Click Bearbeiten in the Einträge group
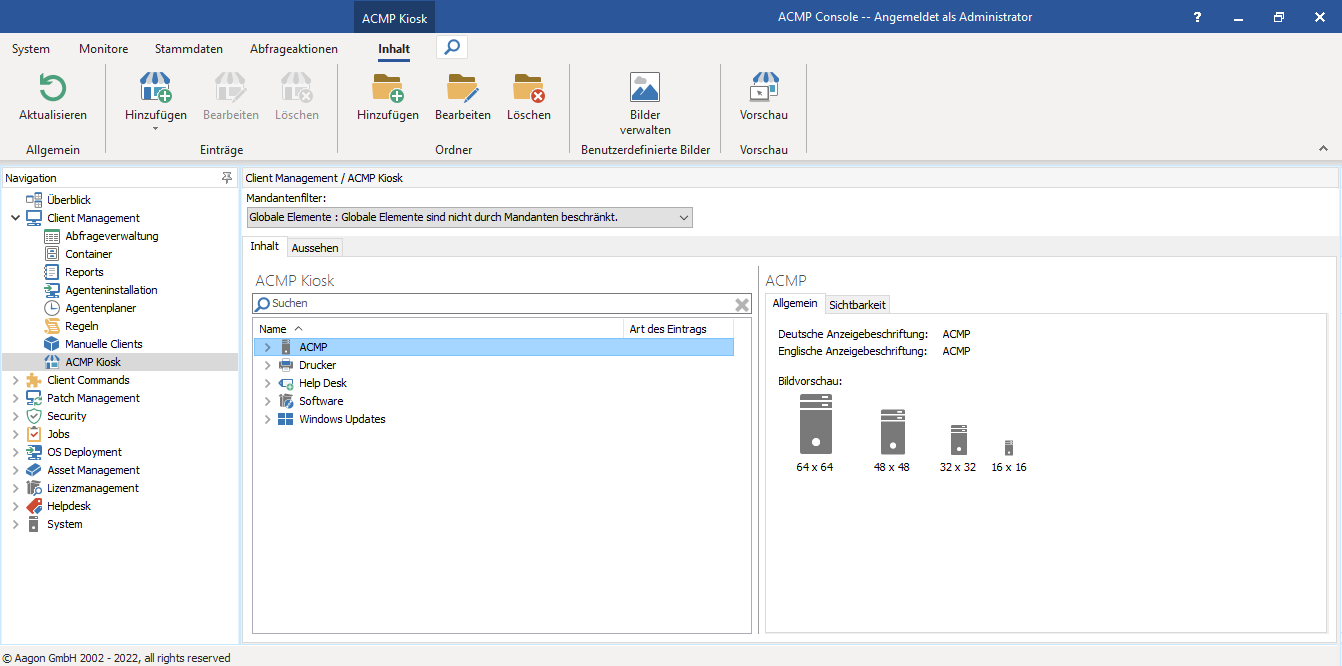Image resolution: width=1342 pixels, height=666 pixels. (x=231, y=87)
